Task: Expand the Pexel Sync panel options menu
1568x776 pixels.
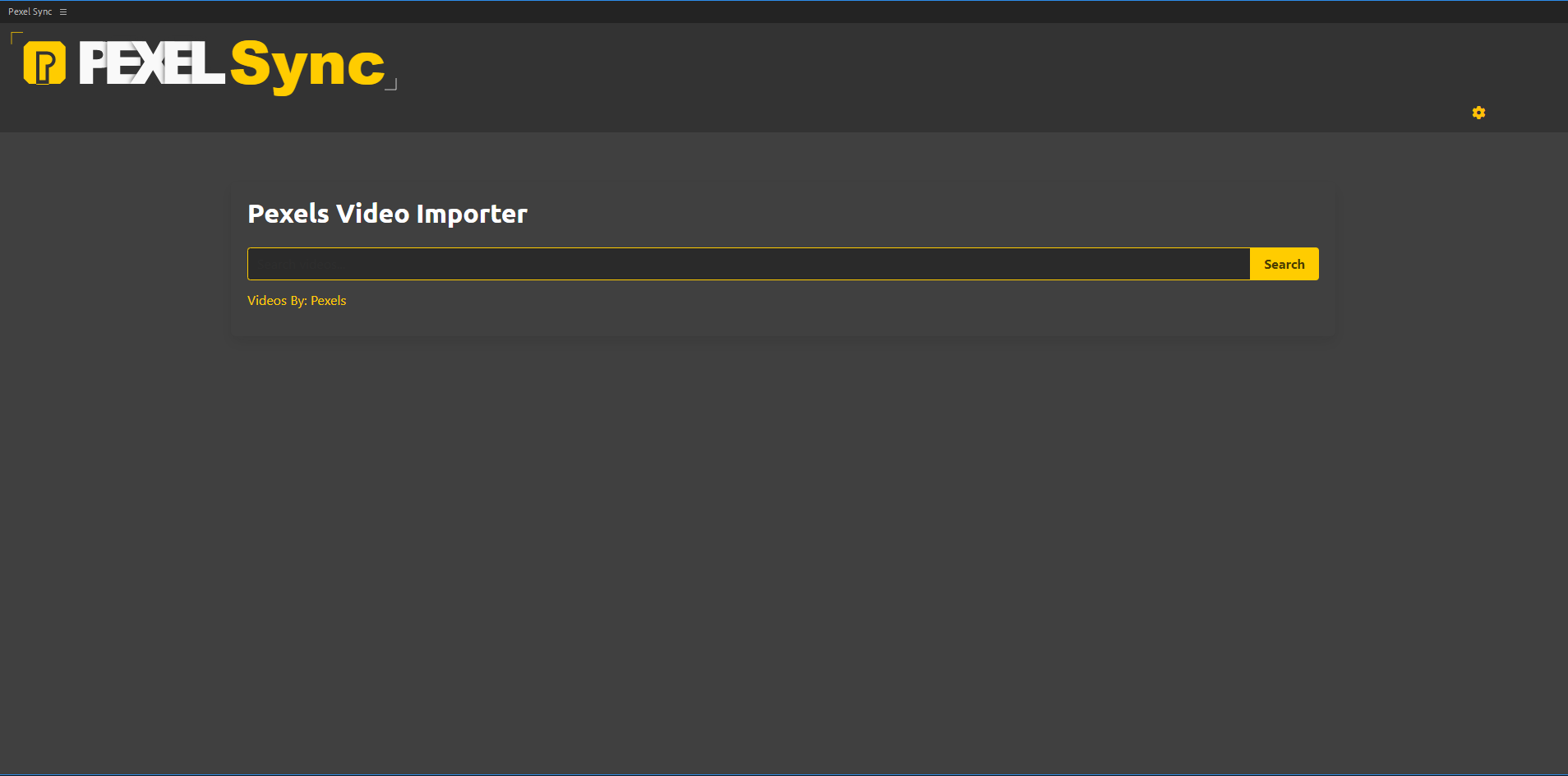Action: 63,12
